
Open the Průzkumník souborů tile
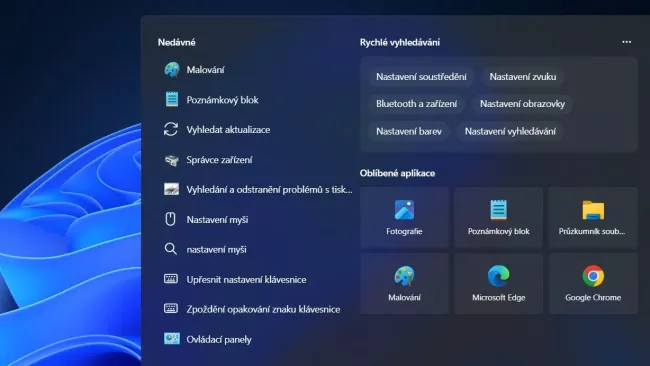593,218
